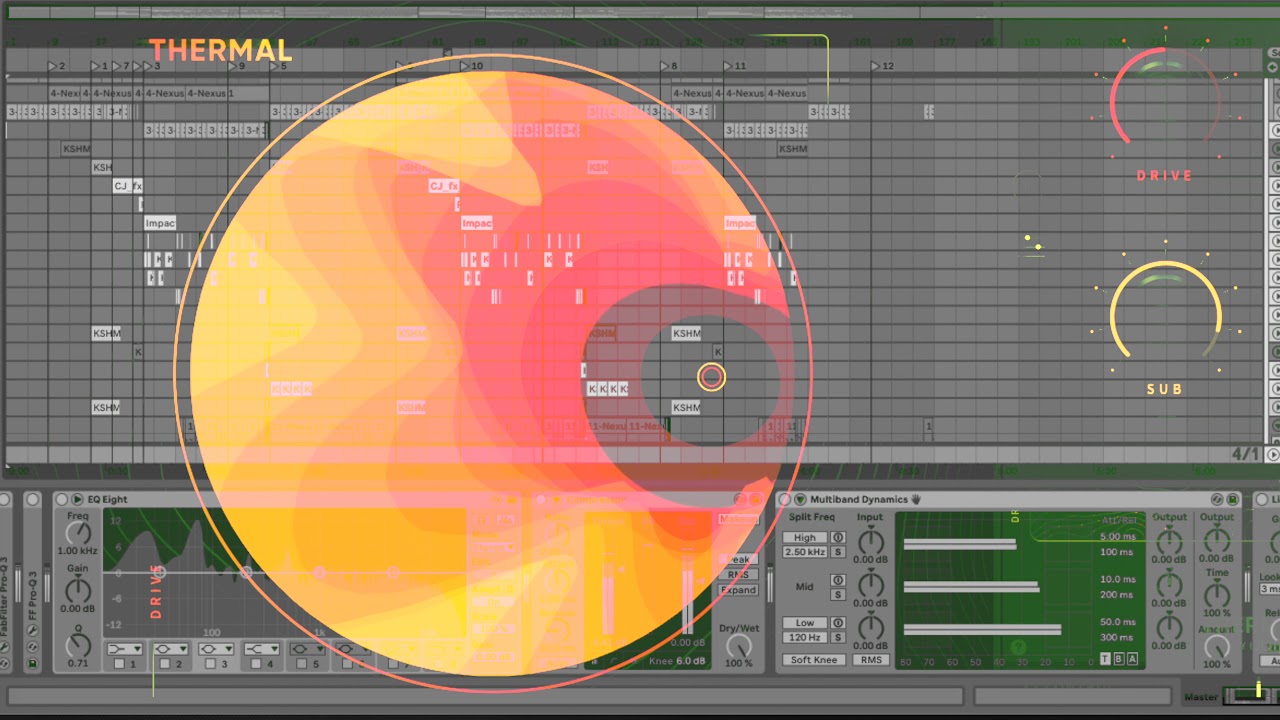Toggle Soft Knee in Multiband Dynamics
1280x720 pixels.
pos(814,660)
